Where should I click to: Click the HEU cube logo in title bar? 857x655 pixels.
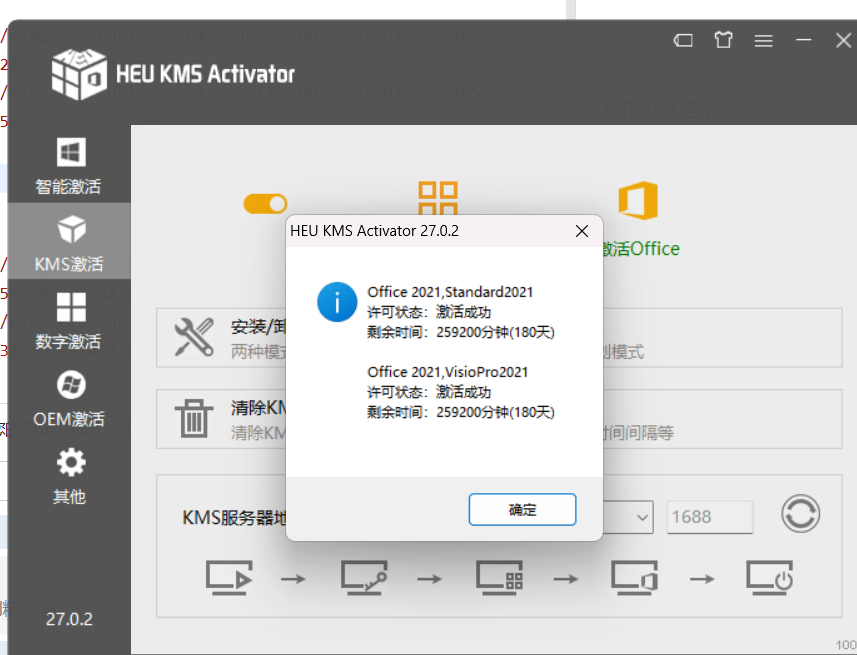click(x=79, y=74)
